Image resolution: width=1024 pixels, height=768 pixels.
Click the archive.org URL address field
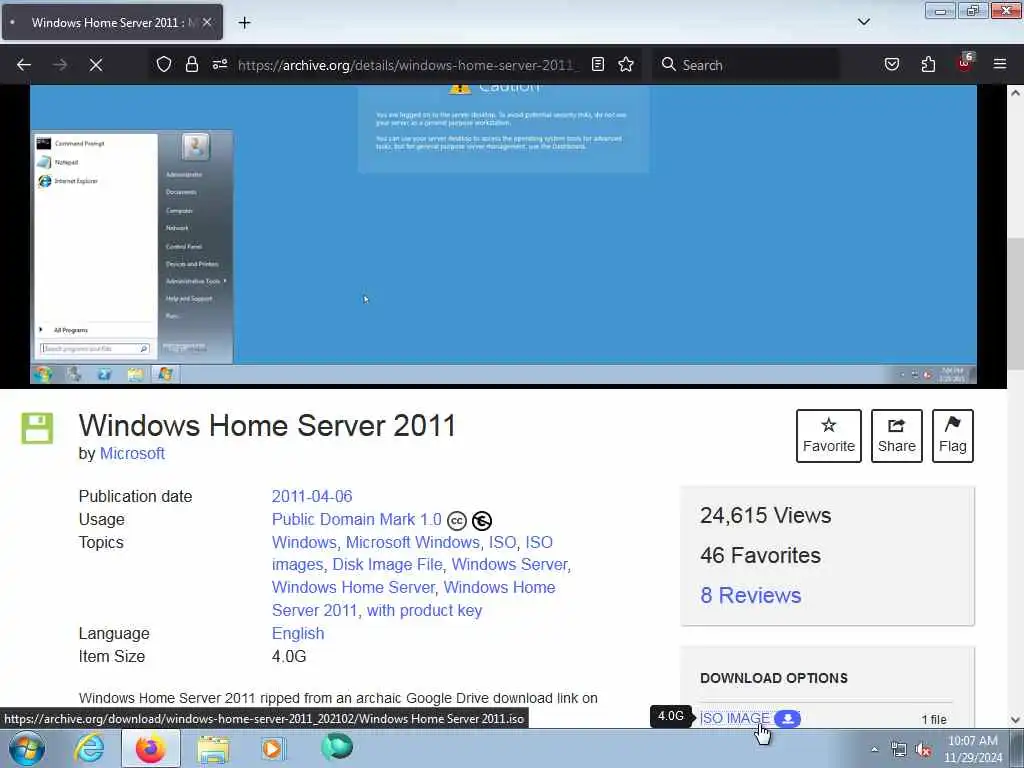[x=408, y=65]
